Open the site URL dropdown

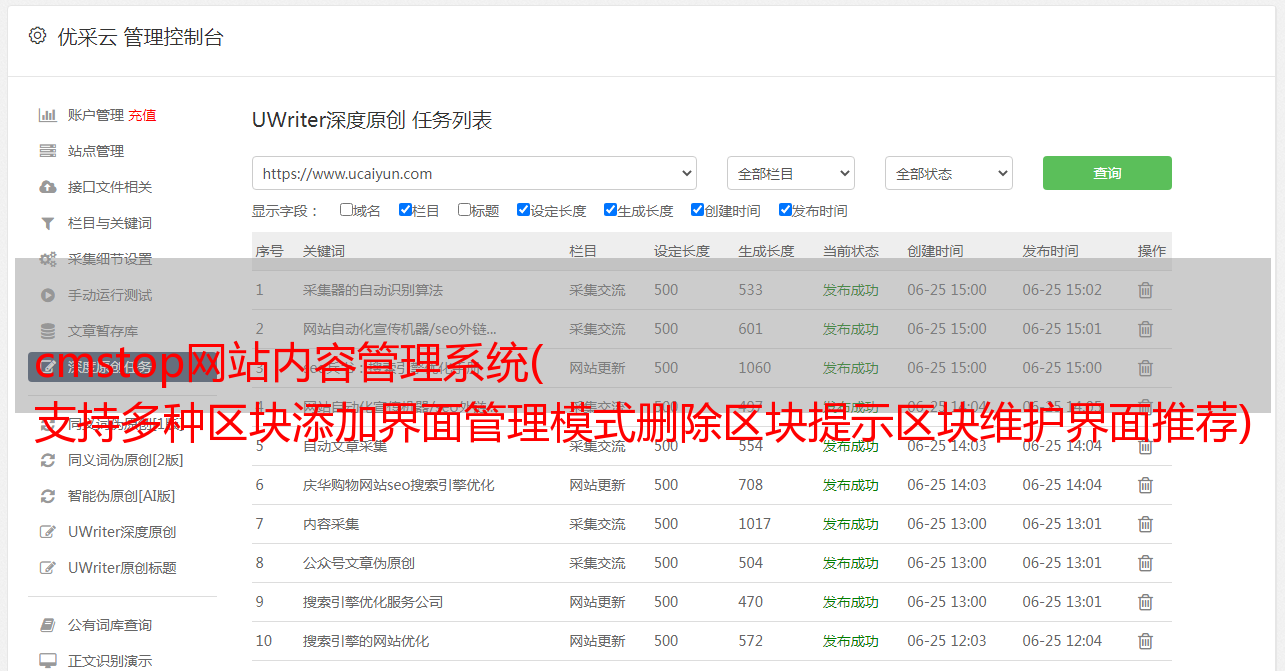click(x=474, y=173)
